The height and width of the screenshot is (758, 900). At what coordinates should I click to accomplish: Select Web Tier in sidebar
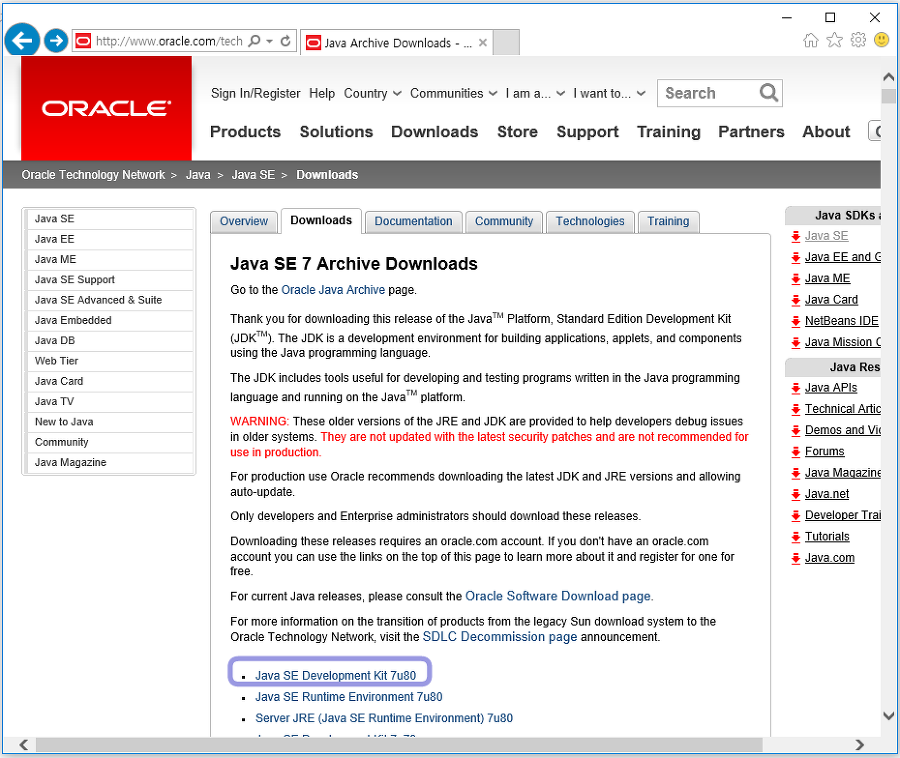click(x=109, y=361)
